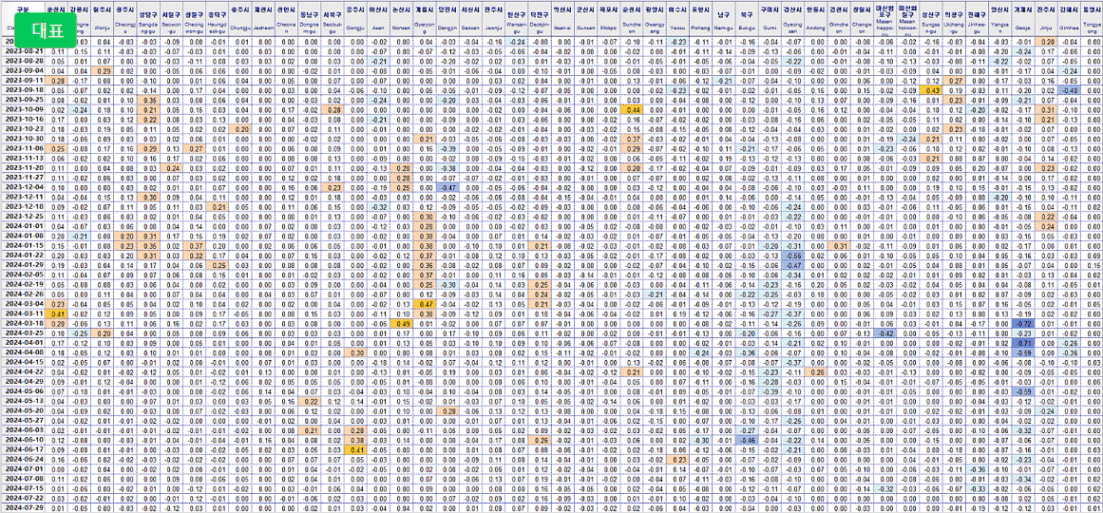Select blue -0.46 cell in 2024-06-10 row

click(745, 440)
